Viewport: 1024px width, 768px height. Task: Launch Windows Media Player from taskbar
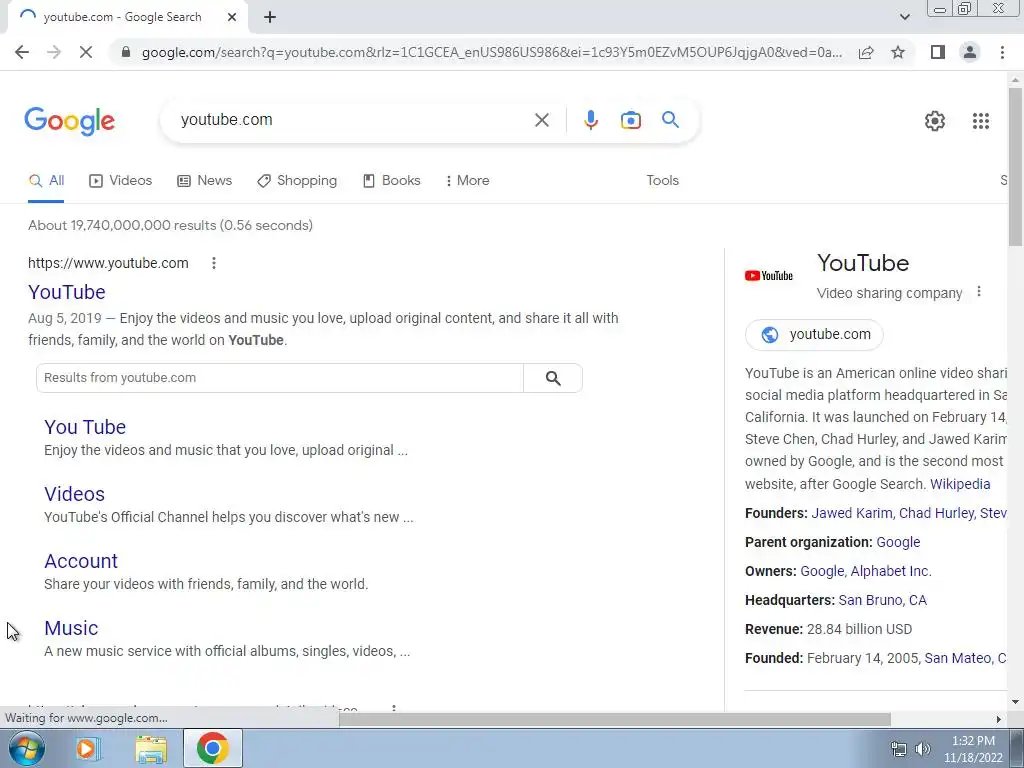click(87, 748)
